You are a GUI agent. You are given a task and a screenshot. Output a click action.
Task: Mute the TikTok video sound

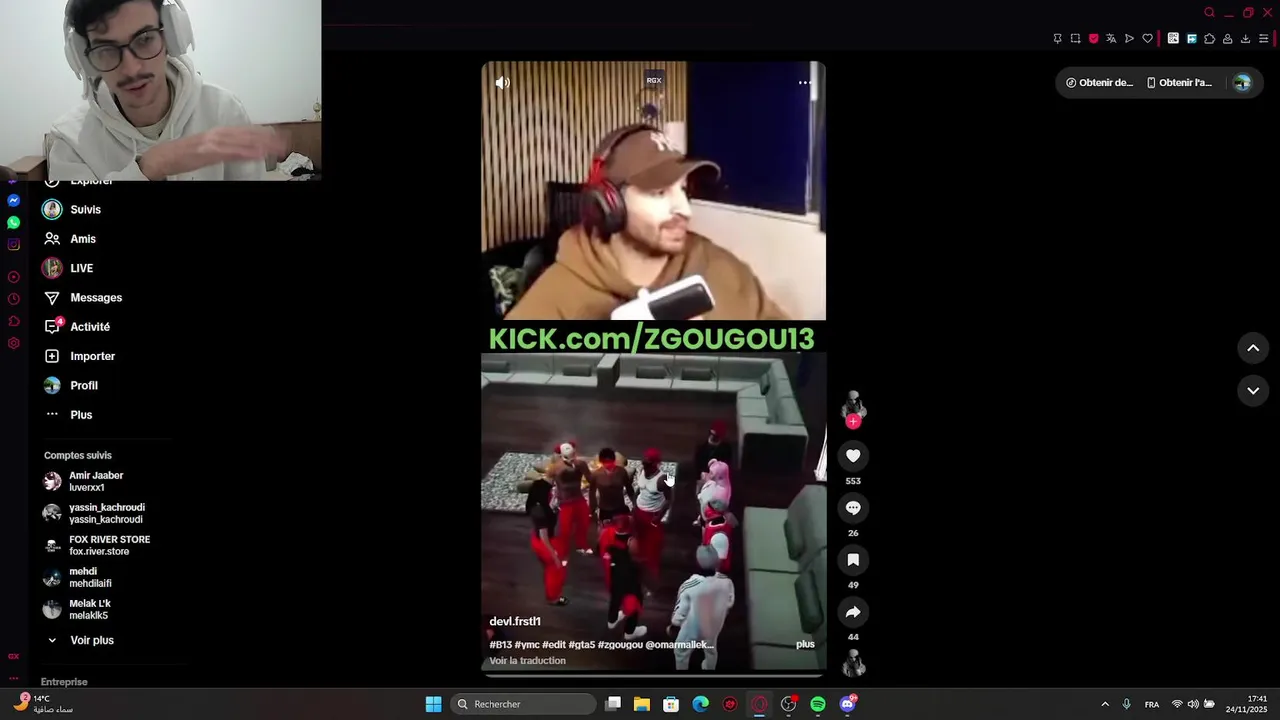(x=503, y=83)
